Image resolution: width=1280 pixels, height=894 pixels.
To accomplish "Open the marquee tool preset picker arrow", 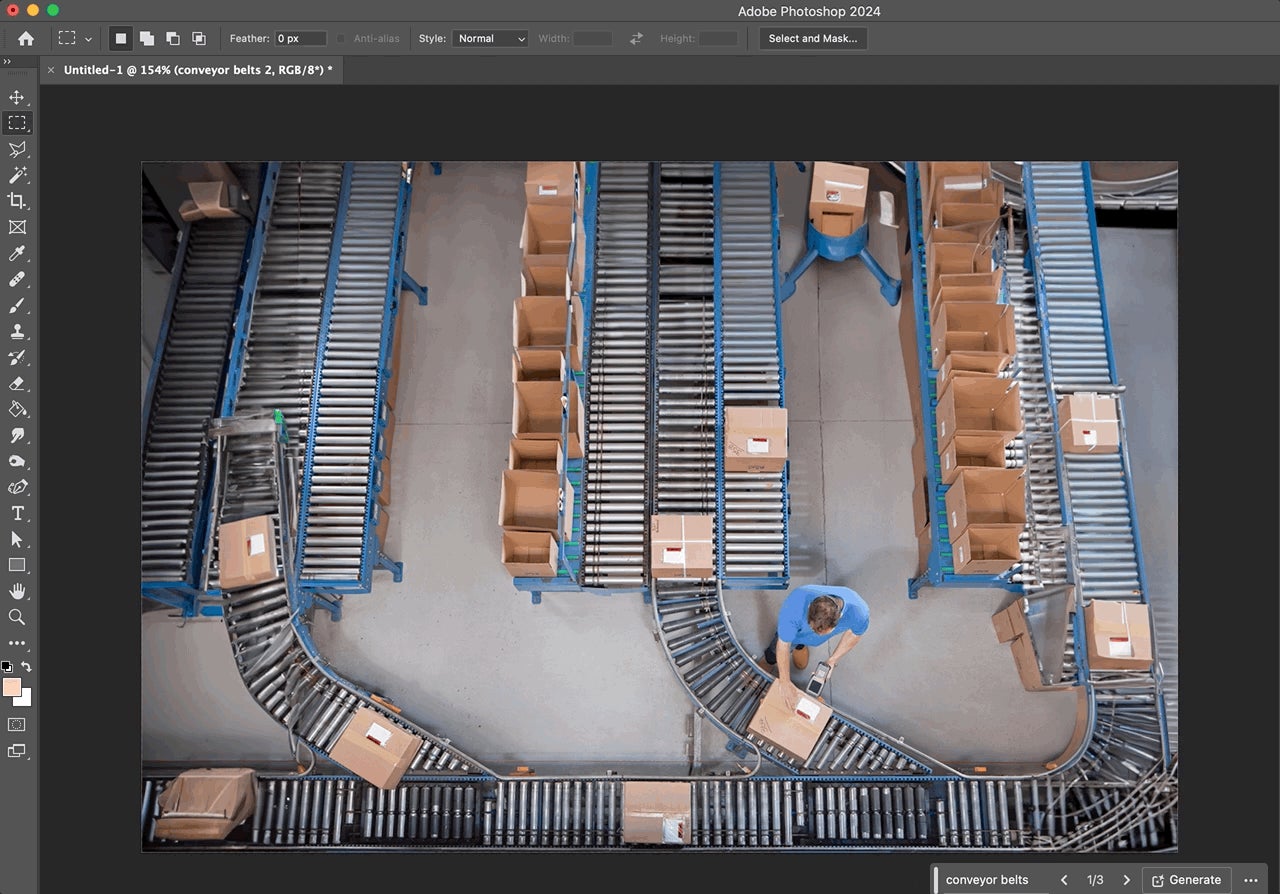I will coord(89,39).
